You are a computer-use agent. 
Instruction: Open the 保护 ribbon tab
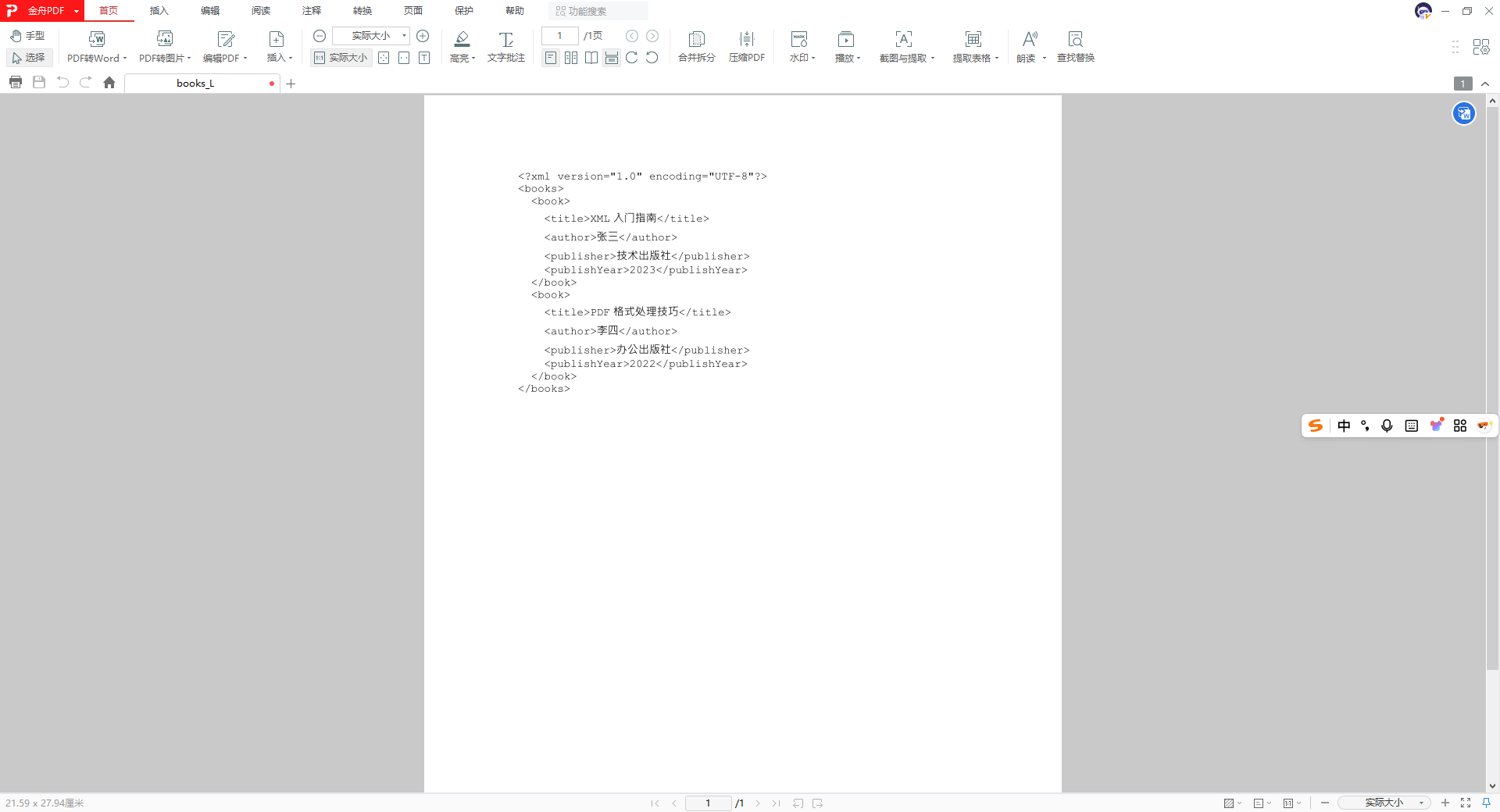point(464,11)
